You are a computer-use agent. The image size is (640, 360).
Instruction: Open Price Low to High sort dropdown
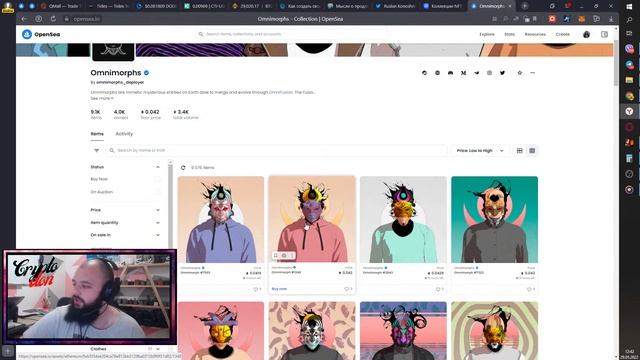[x=480, y=151]
